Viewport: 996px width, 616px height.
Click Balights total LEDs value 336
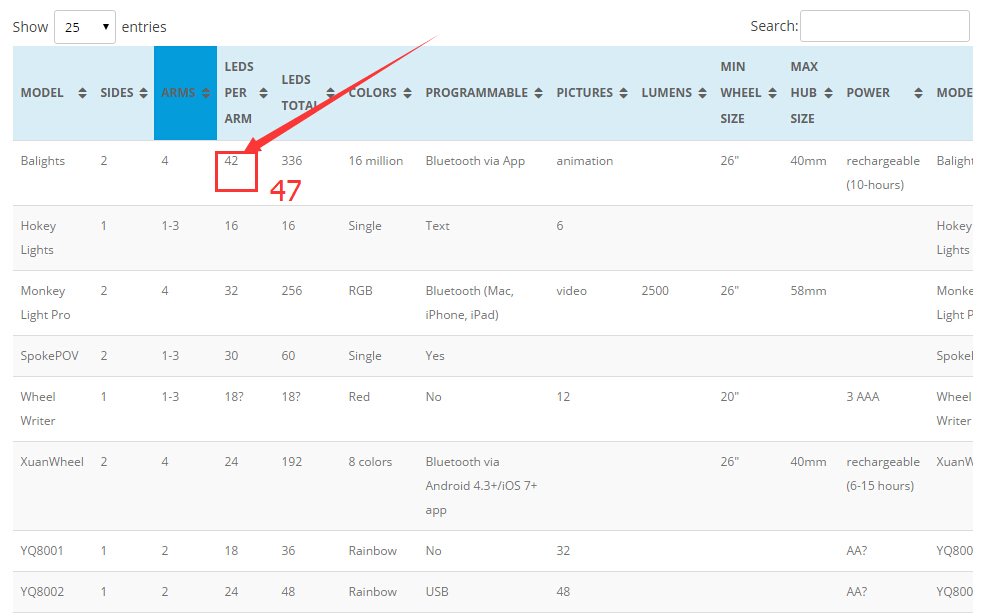pyautogui.click(x=292, y=161)
